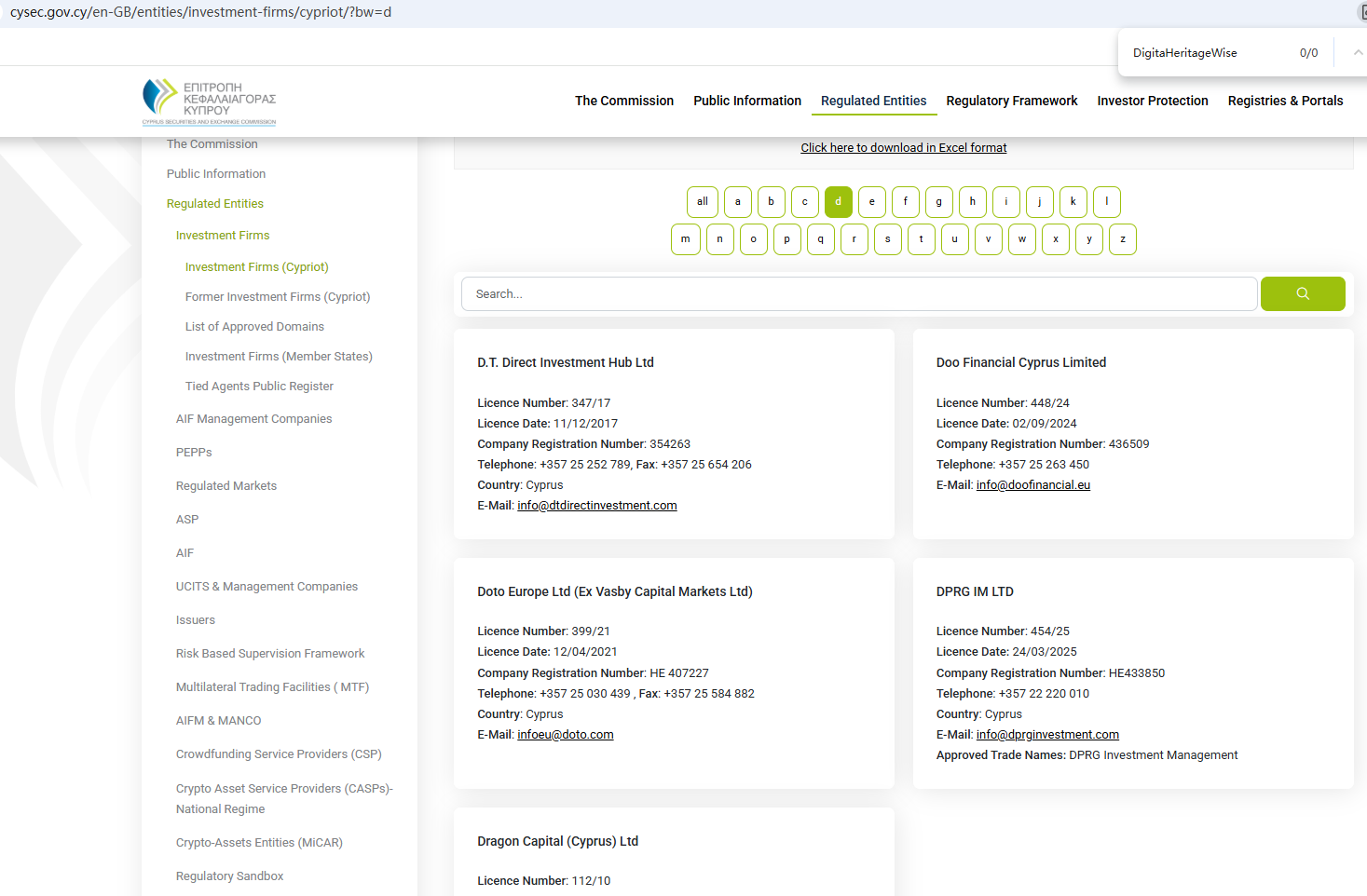Viewport: 1367px width, 896px height.
Task: Expand AIF Management Companies in sidebar
Action: point(253,419)
